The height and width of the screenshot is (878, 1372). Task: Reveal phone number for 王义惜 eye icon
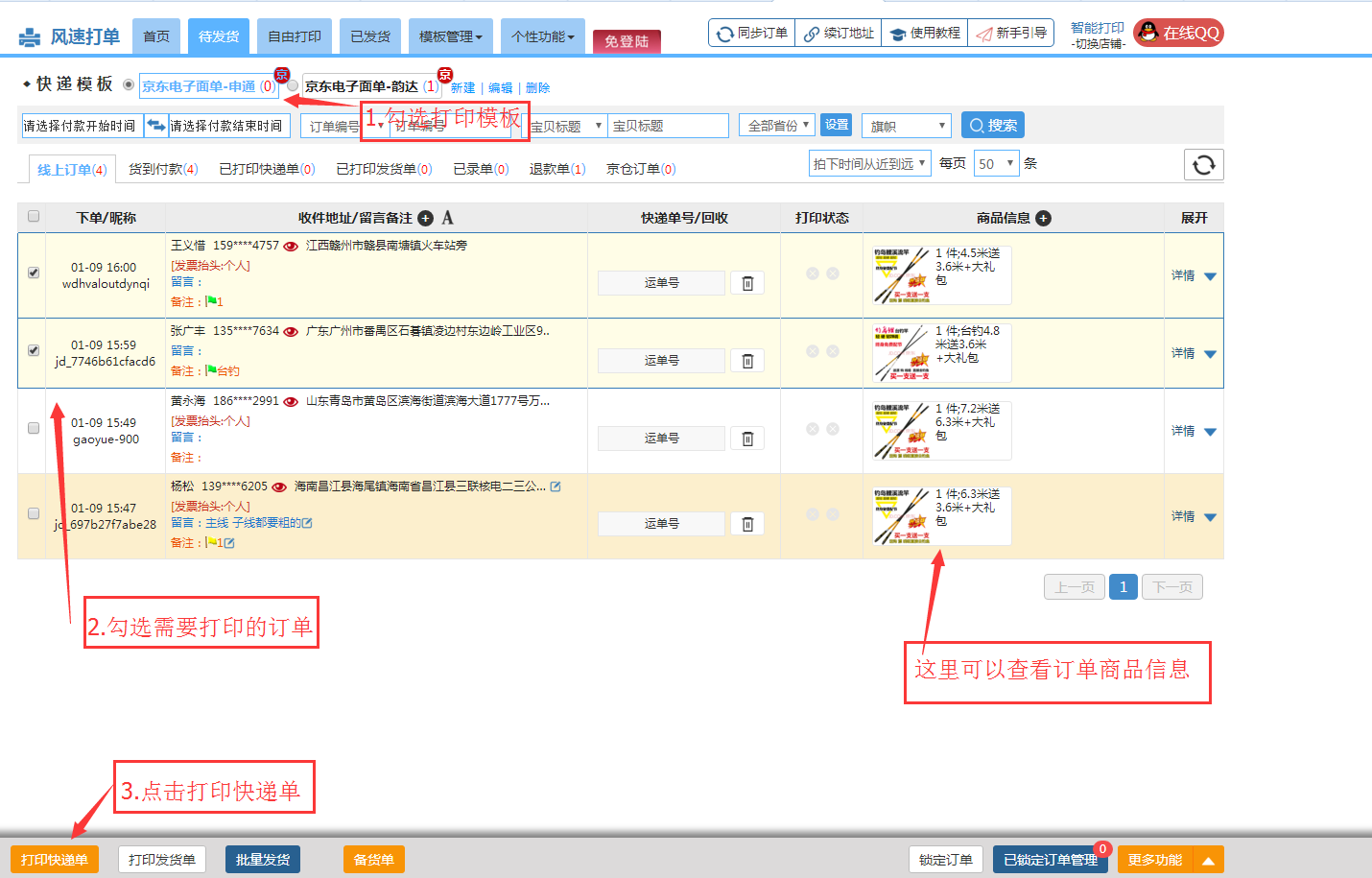(291, 247)
